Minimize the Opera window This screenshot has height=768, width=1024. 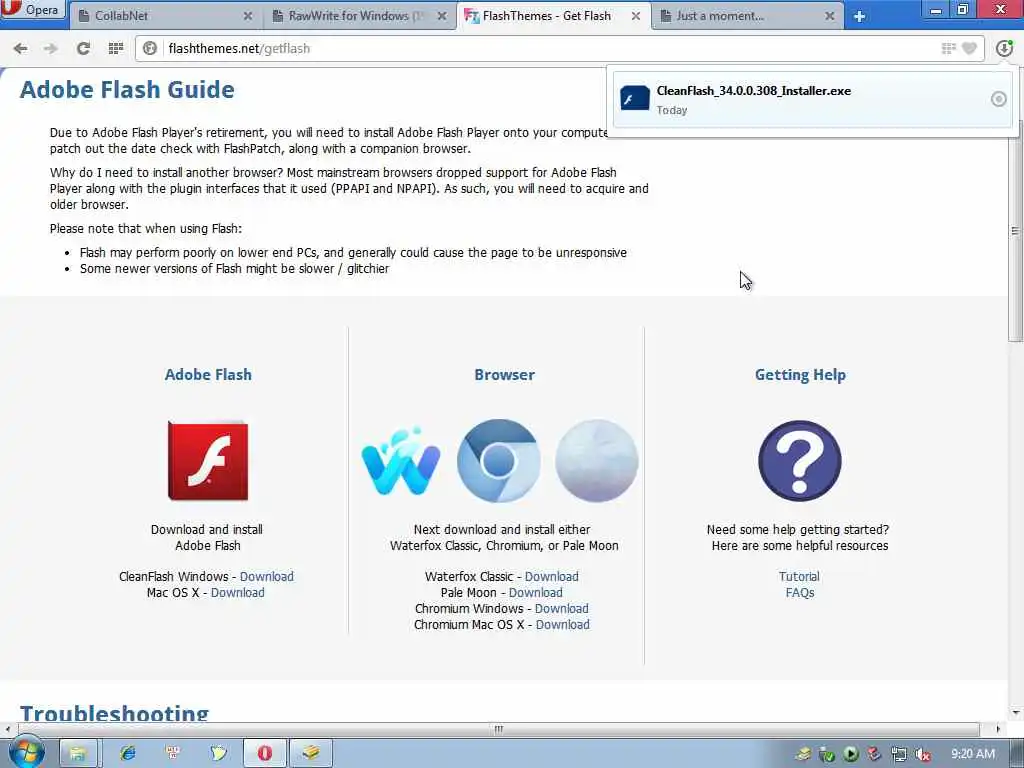[x=936, y=9]
